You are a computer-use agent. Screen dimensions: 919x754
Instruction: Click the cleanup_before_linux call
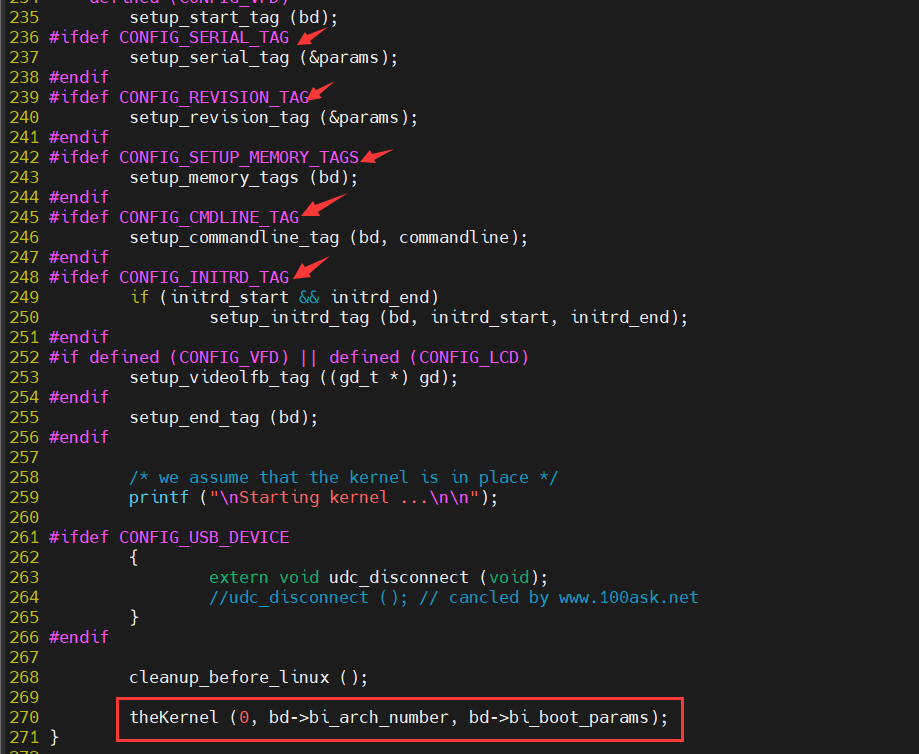tap(229, 677)
